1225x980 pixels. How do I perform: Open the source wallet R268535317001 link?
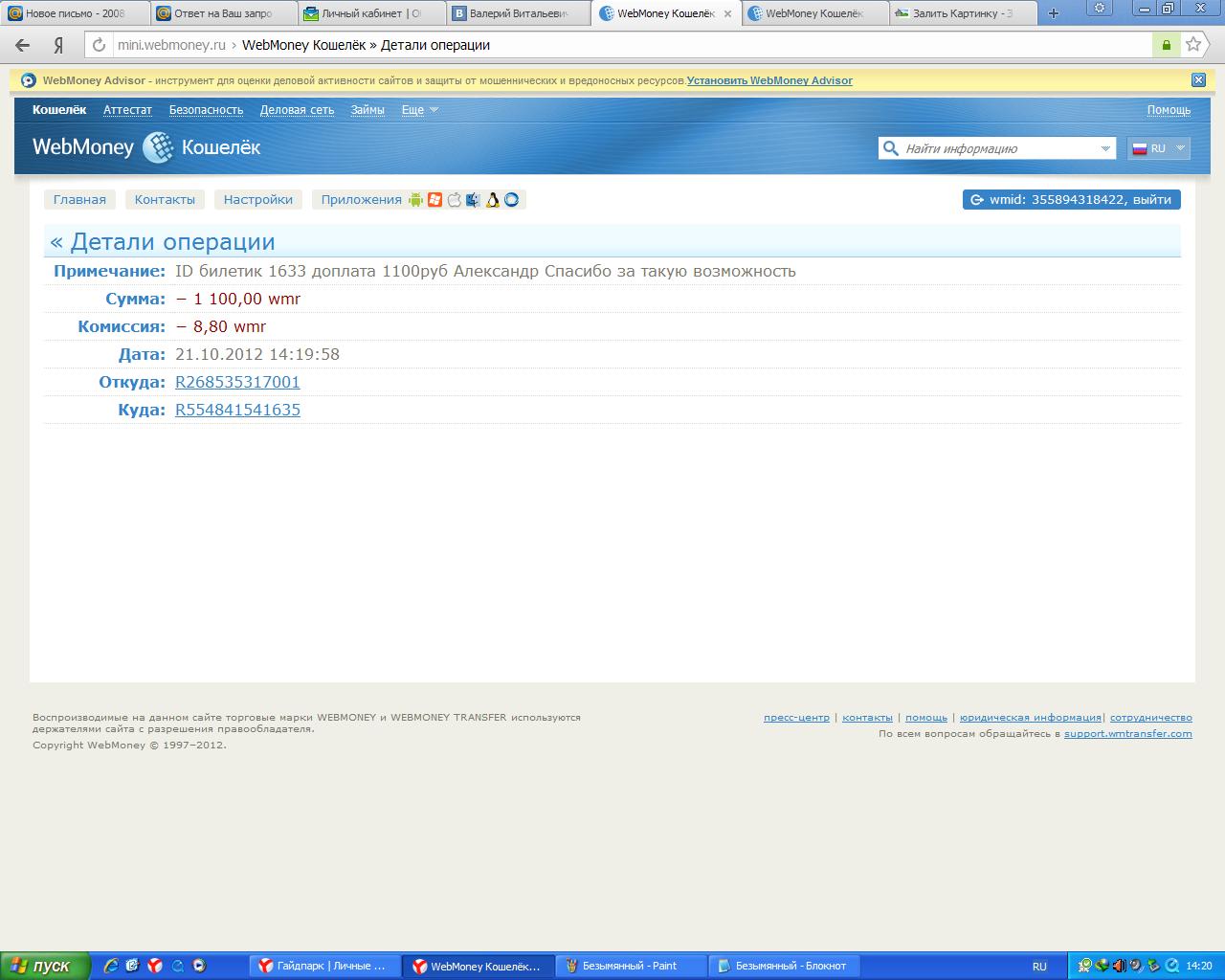click(237, 382)
